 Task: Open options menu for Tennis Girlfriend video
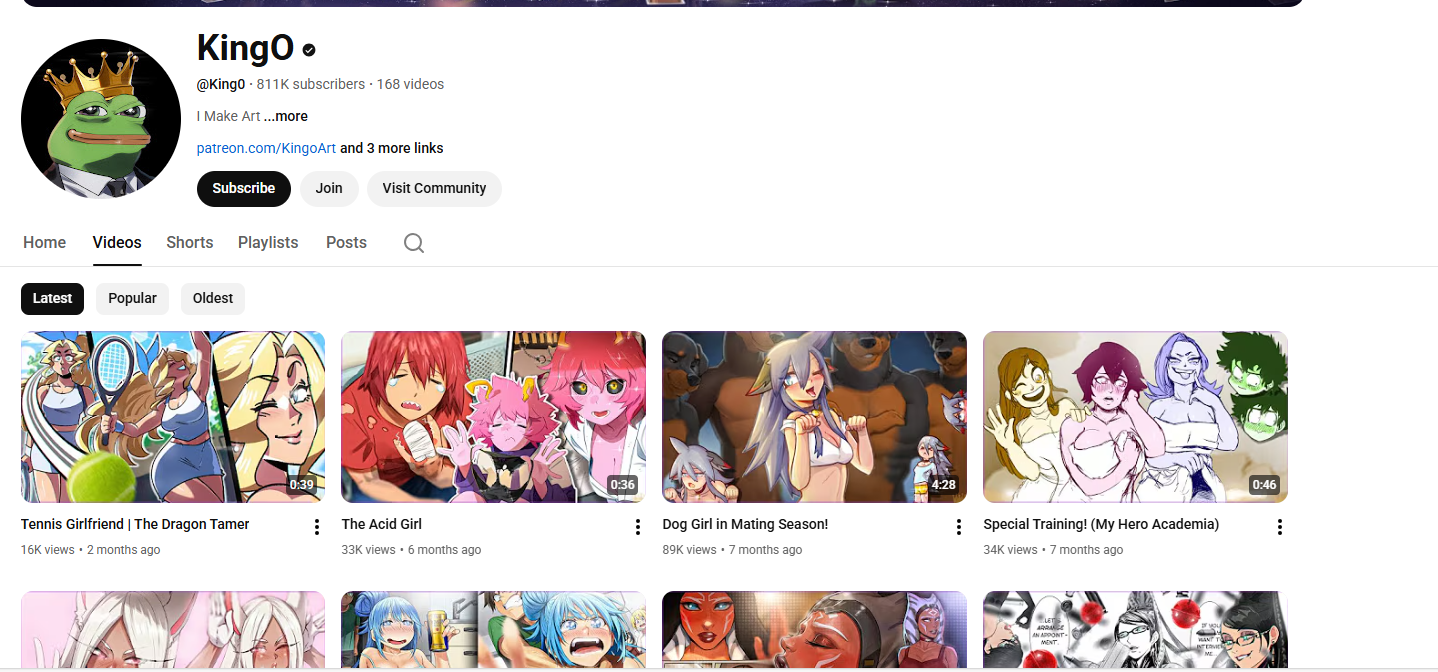tap(317, 527)
